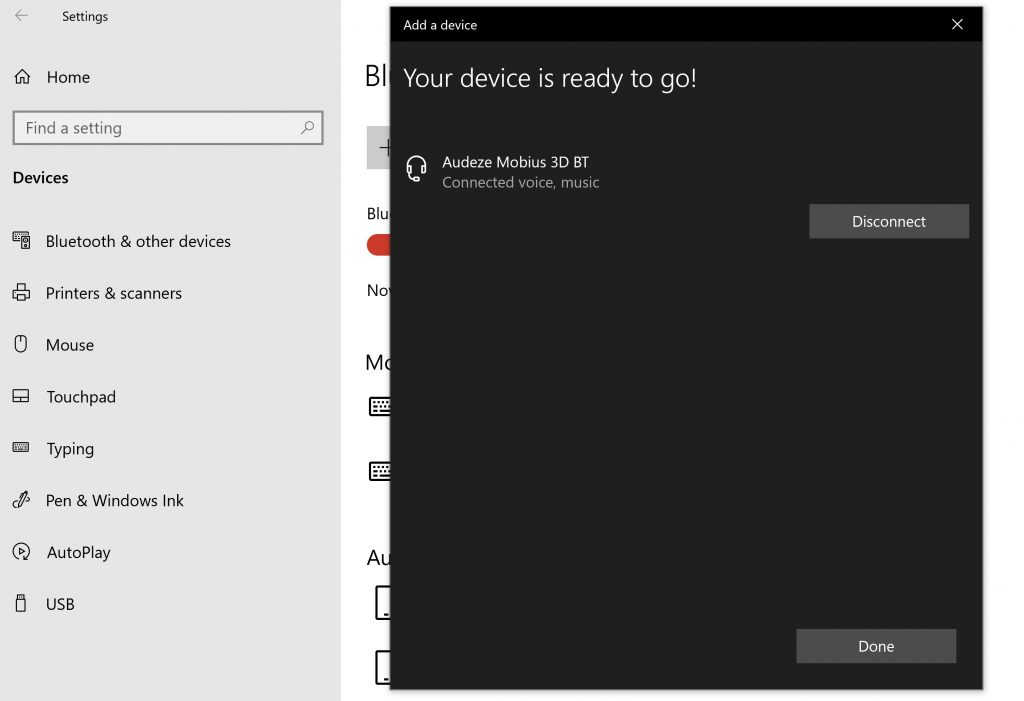Open Printers & scanners section
This screenshot has width=1024, height=701.
point(114,293)
